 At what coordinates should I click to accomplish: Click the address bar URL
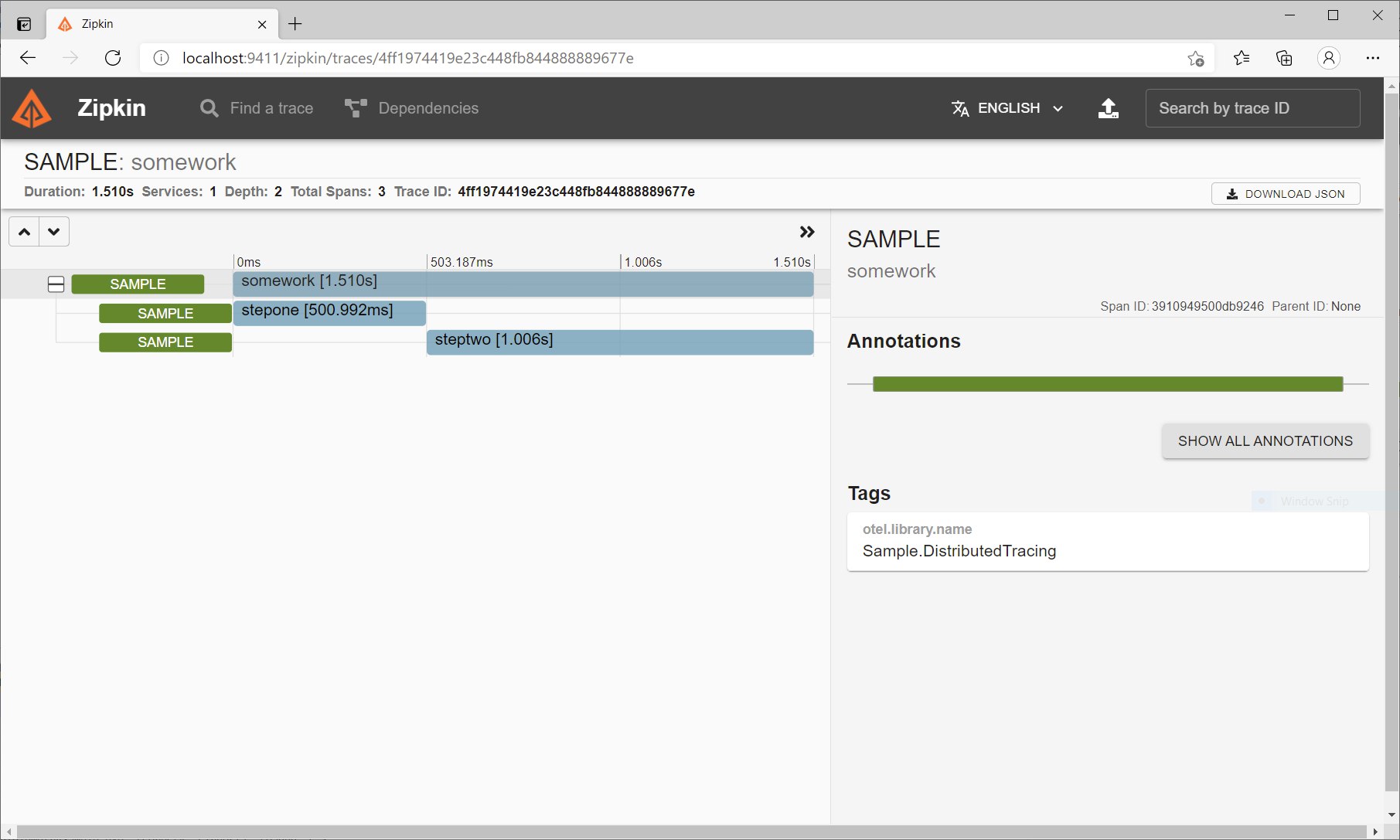[x=408, y=58]
